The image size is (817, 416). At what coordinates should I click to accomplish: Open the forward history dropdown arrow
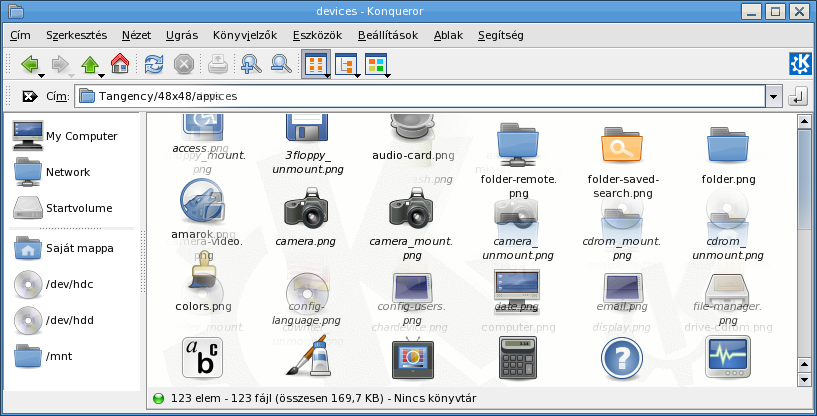(71, 76)
